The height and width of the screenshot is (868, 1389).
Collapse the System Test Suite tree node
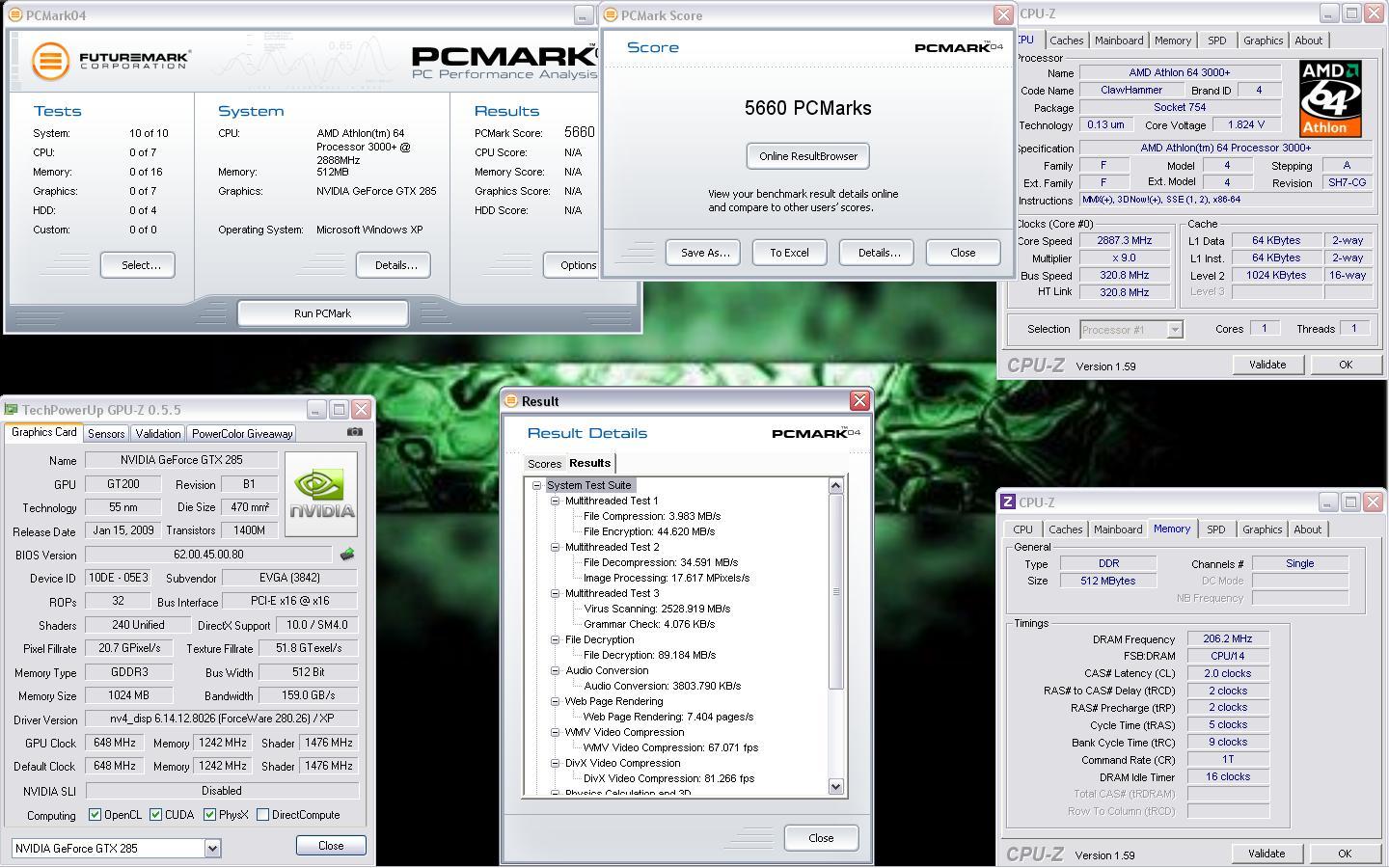537,486
